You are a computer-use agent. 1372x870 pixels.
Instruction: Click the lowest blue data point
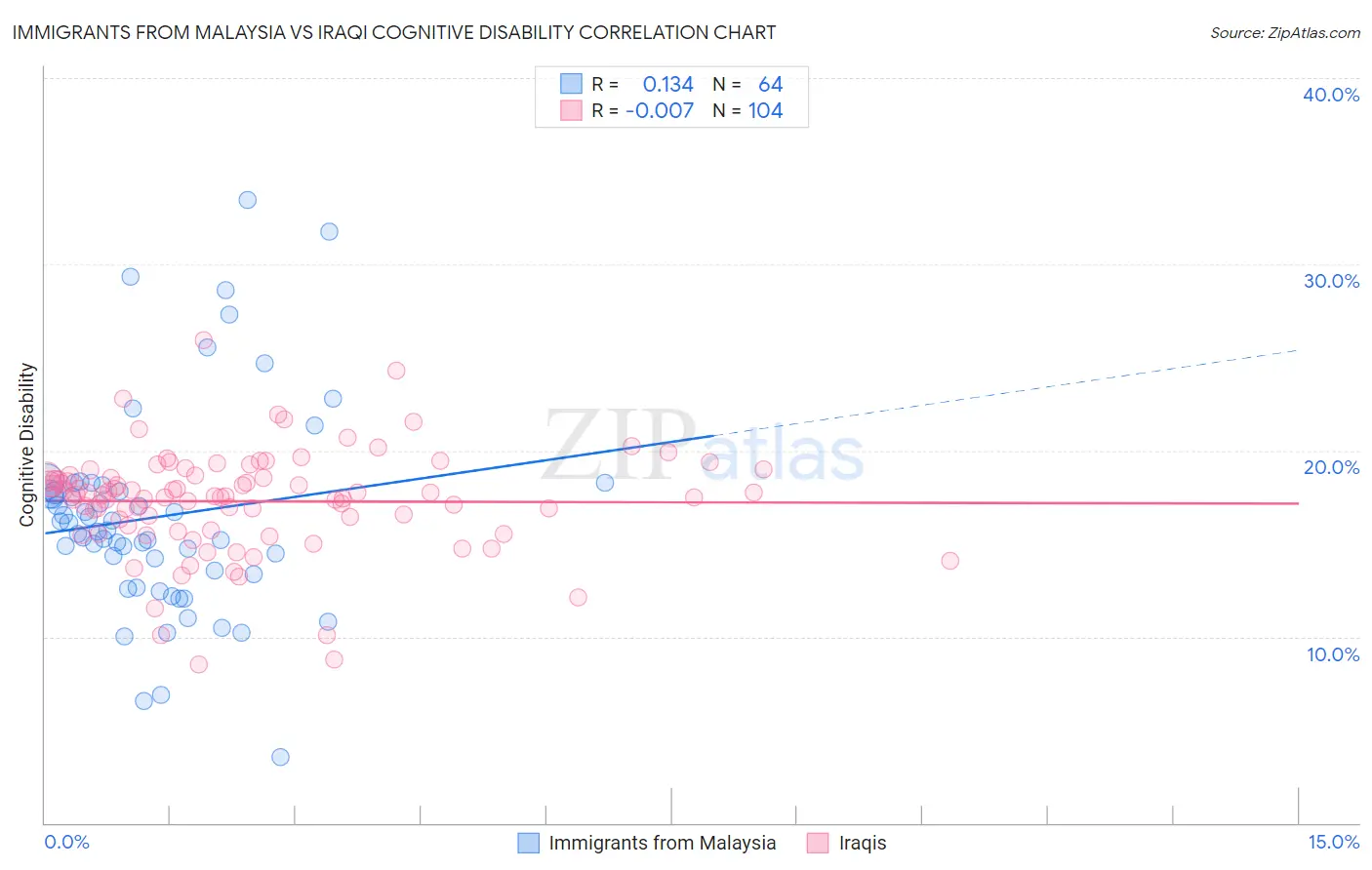click(280, 757)
